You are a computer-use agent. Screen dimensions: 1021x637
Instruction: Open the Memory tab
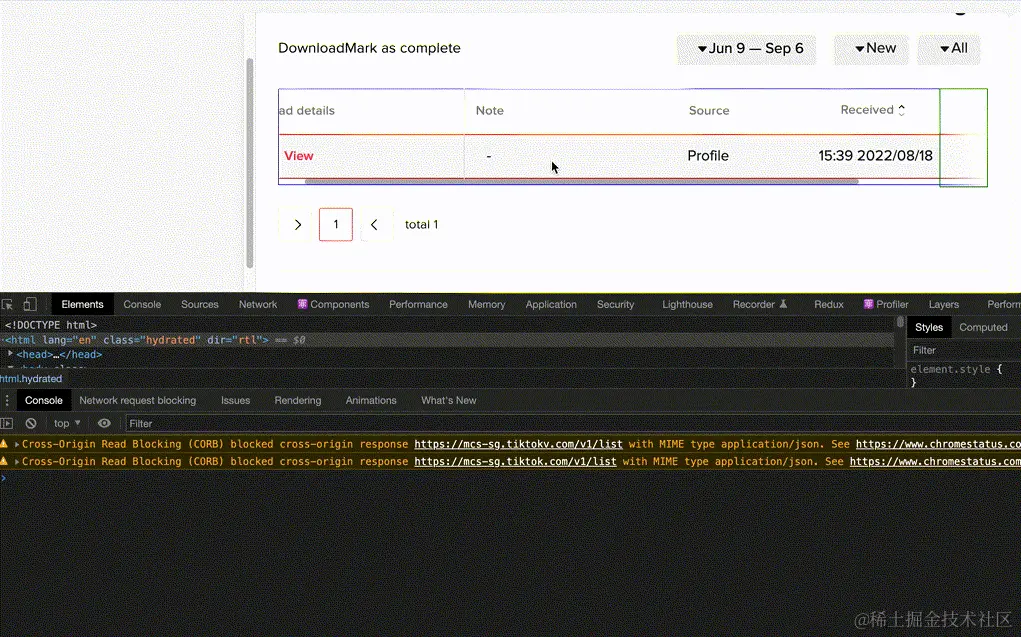(x=486, y=304)
